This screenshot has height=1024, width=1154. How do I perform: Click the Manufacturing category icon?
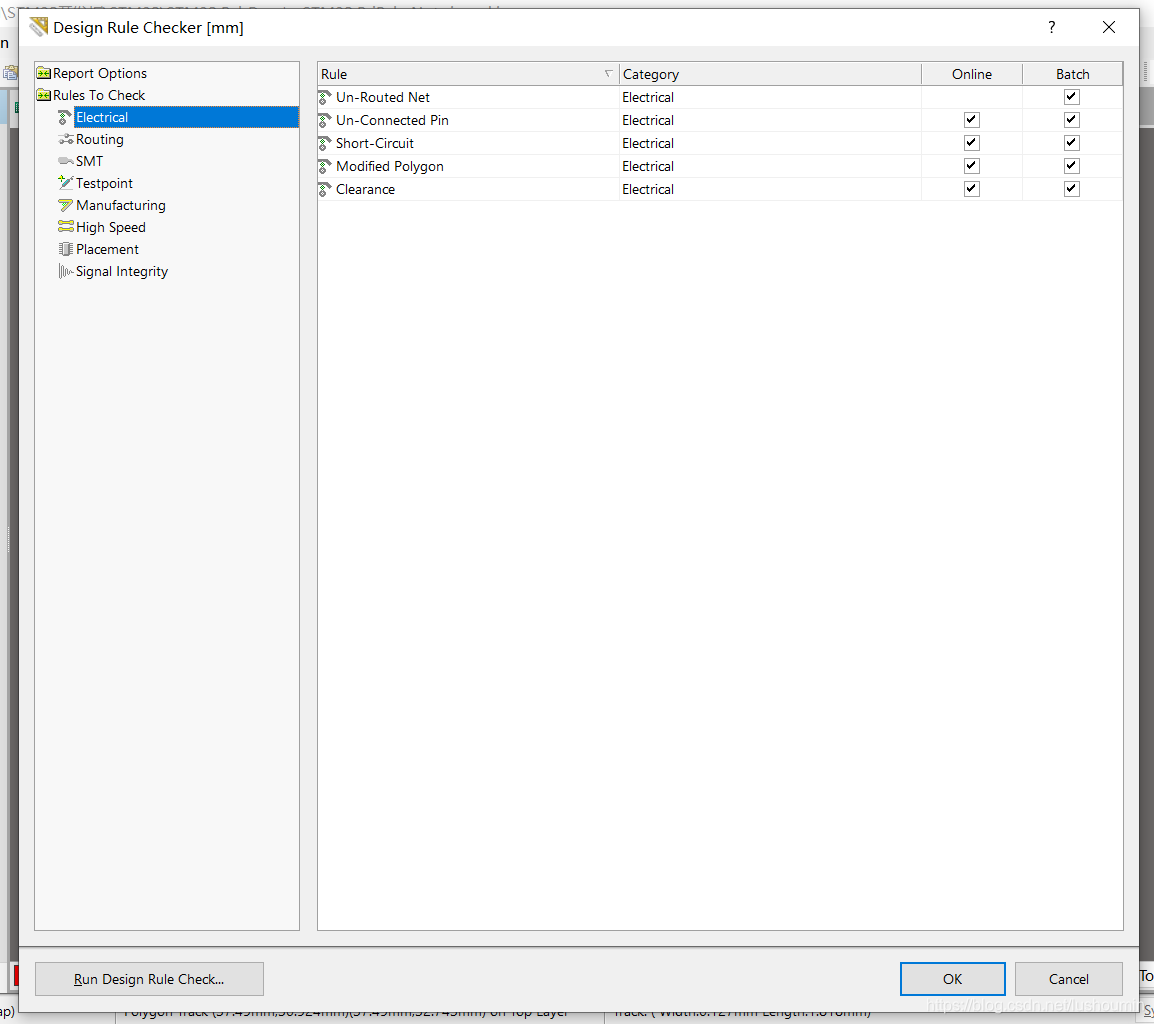coord(66,205)
